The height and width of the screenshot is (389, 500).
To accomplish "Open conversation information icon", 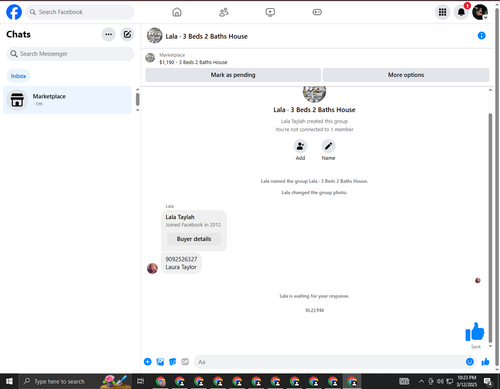I will click(481, 35).
